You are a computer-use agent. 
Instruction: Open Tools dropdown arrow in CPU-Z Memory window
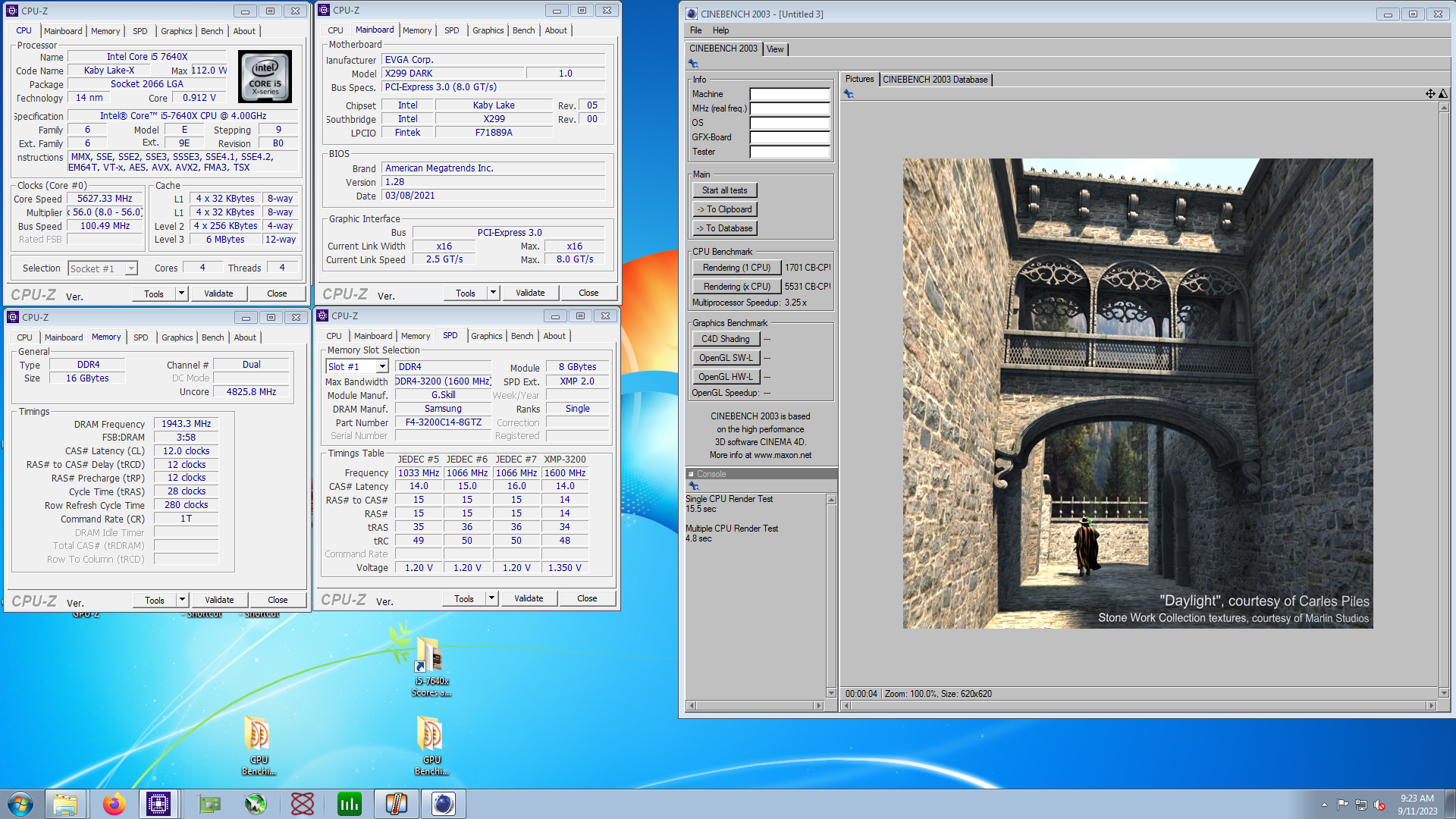(182, 600)
